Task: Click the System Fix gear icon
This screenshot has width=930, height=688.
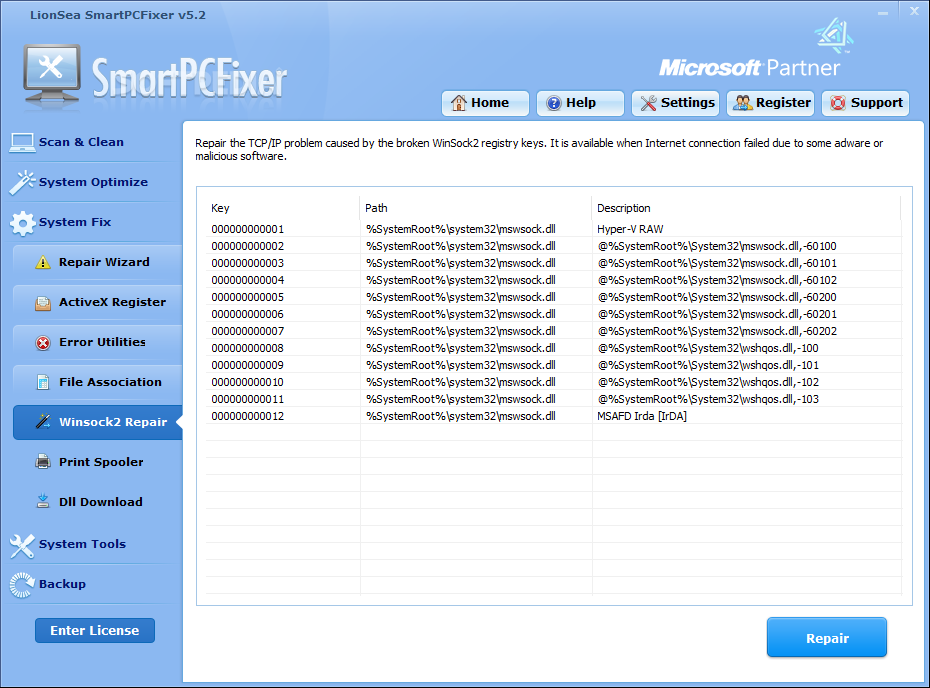Action: tap(23, 223)
